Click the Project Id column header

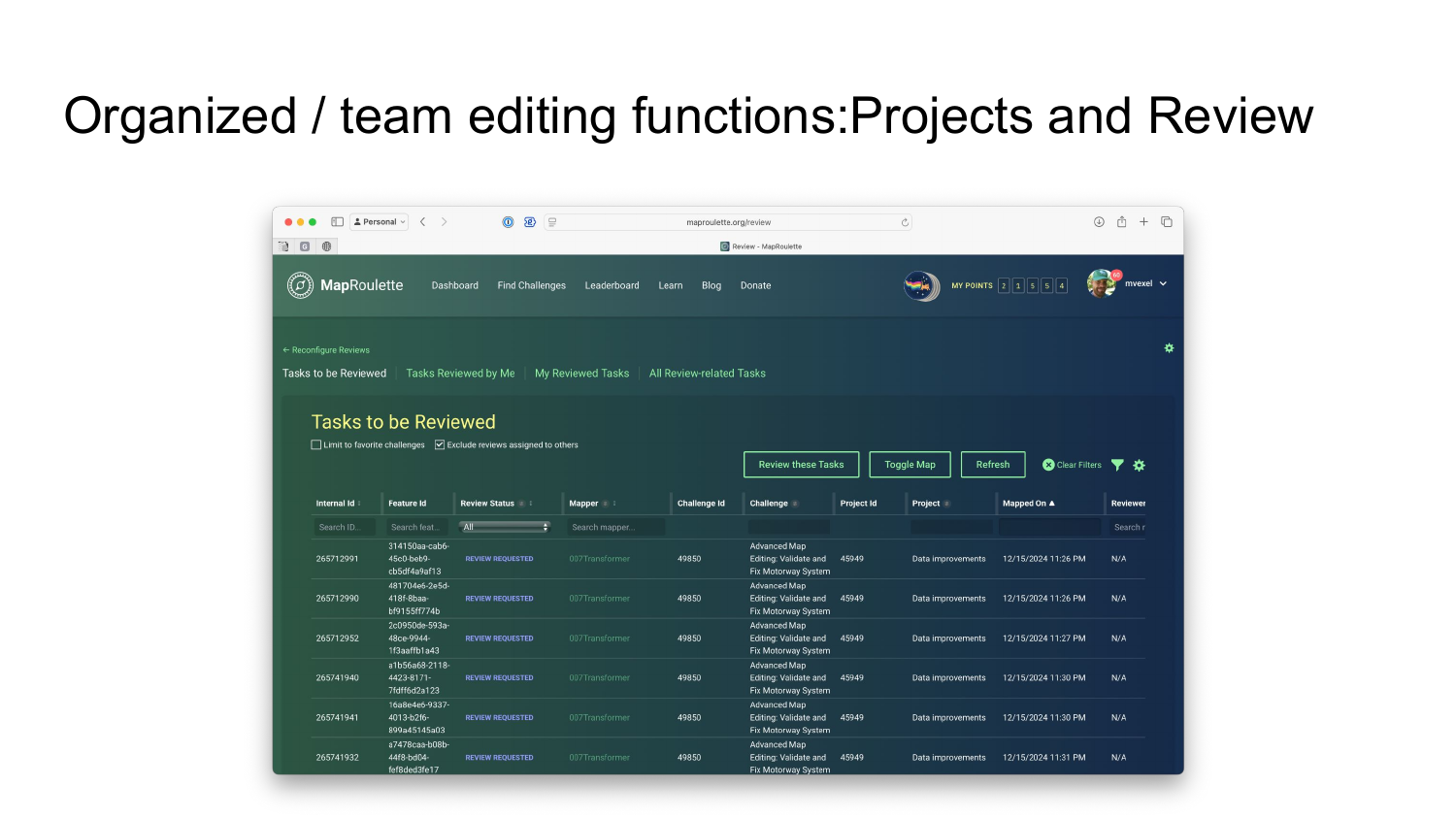coord(858,504)
